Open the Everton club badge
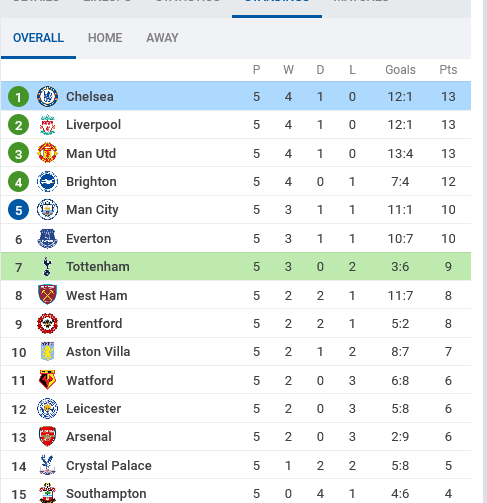This screenshot has width=487, height=503. pos(47,239)
